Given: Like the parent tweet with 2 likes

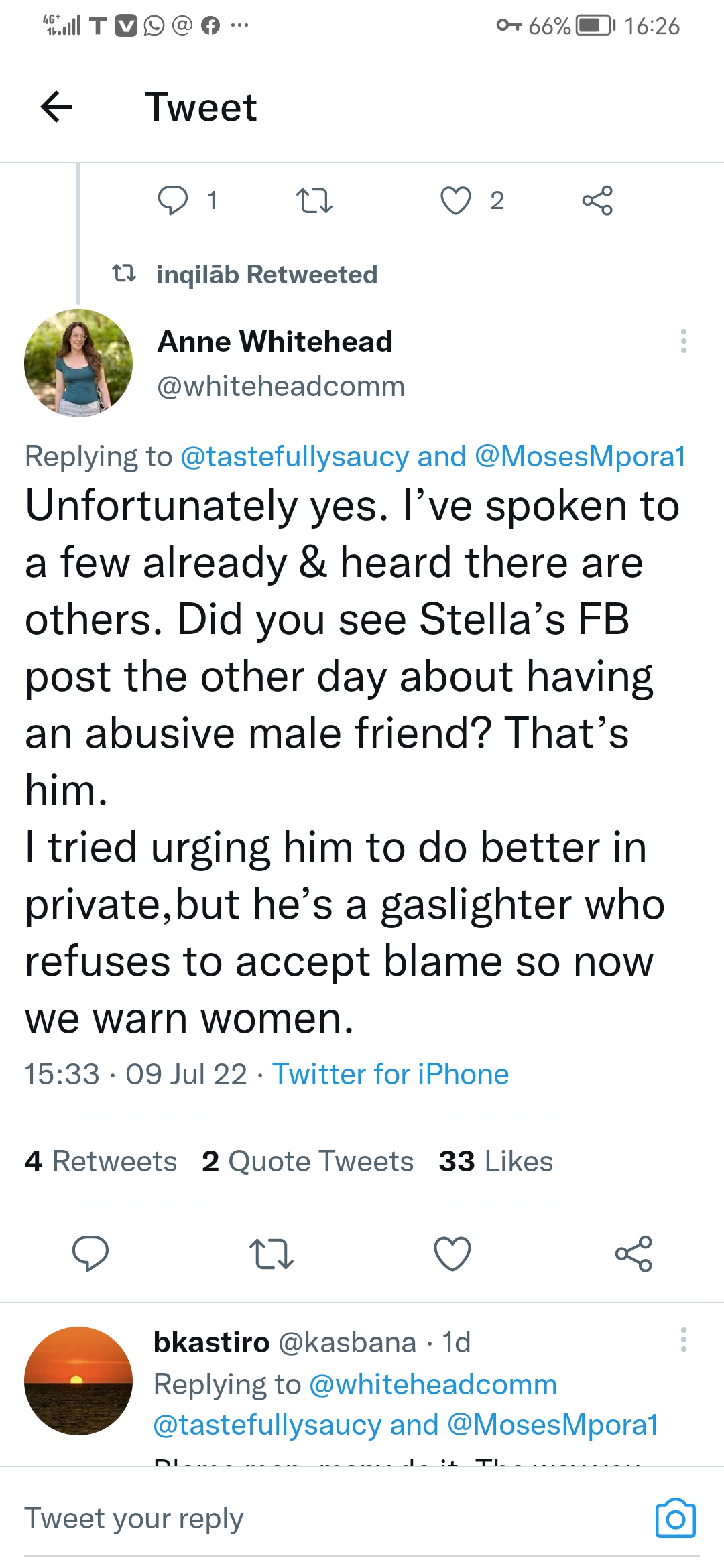Looking at the screenshot, I should (455, 200).
